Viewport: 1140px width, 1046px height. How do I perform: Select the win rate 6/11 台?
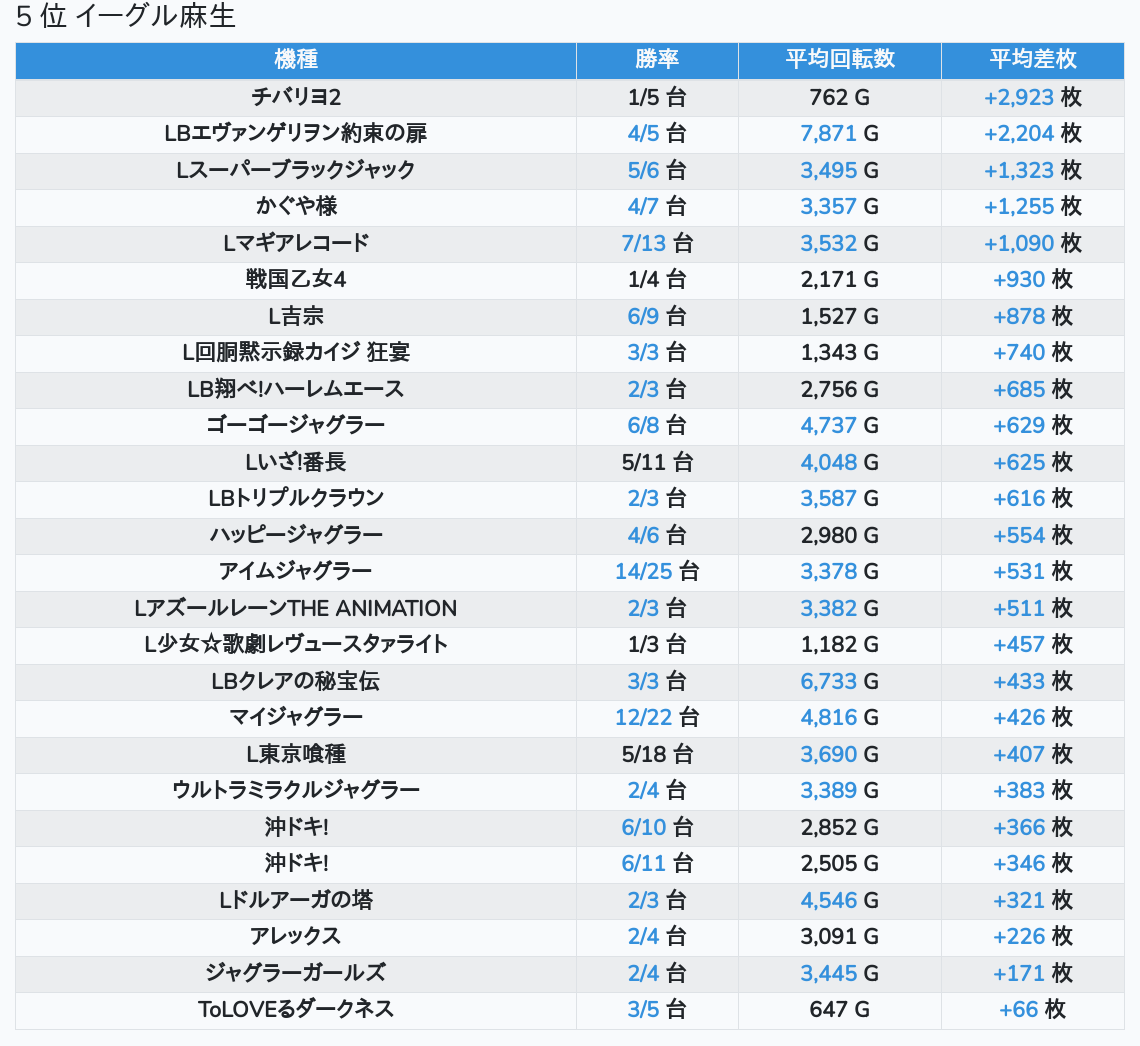(657, 864)
